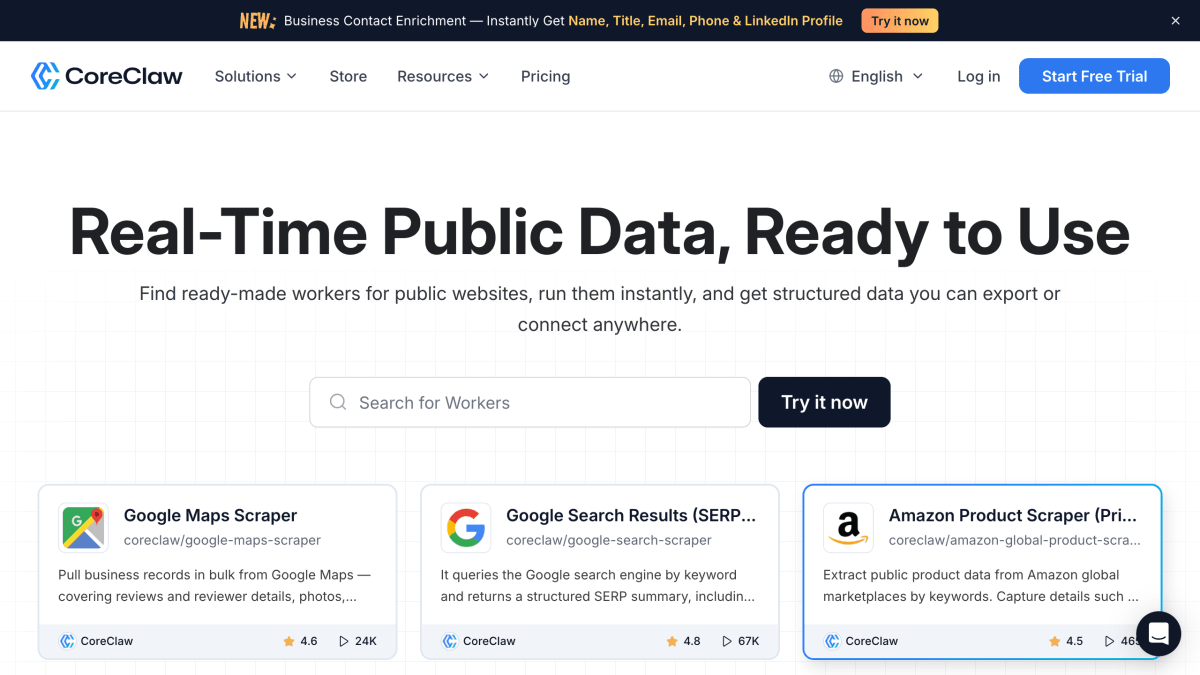Click coreclaw/amazon-global-product-scra... path text
Viewport: 1200px width, 675px height.
tap(1014, 540)
